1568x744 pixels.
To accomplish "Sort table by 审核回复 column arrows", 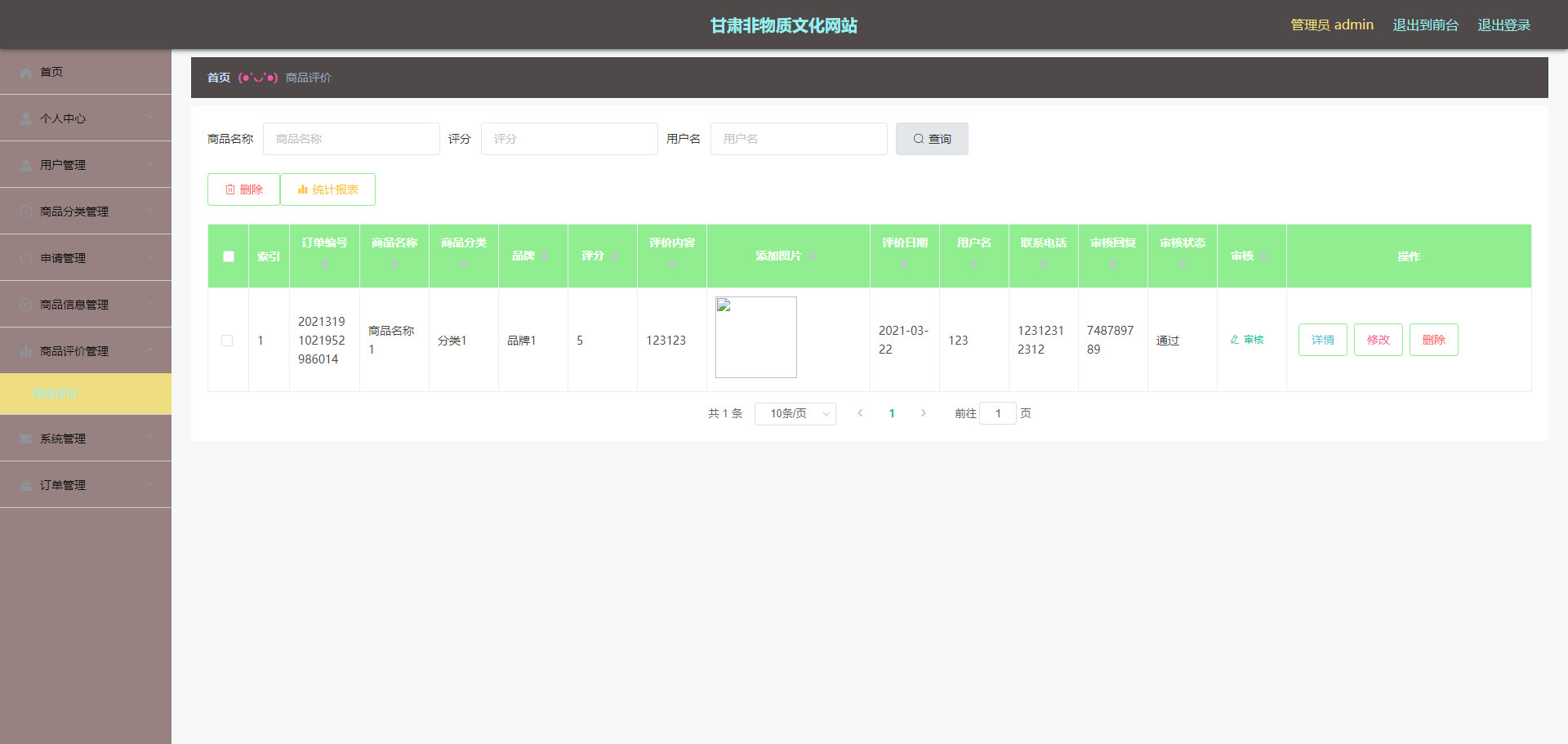I will 1112,265.
